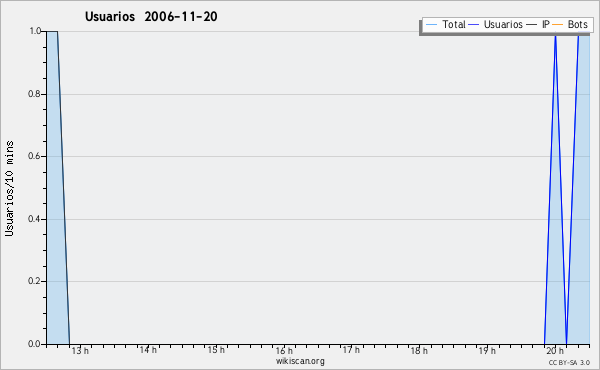Click the 0.4 y-axis value
The width and height of the screenshot is (600, 370).
pos(34,219)
